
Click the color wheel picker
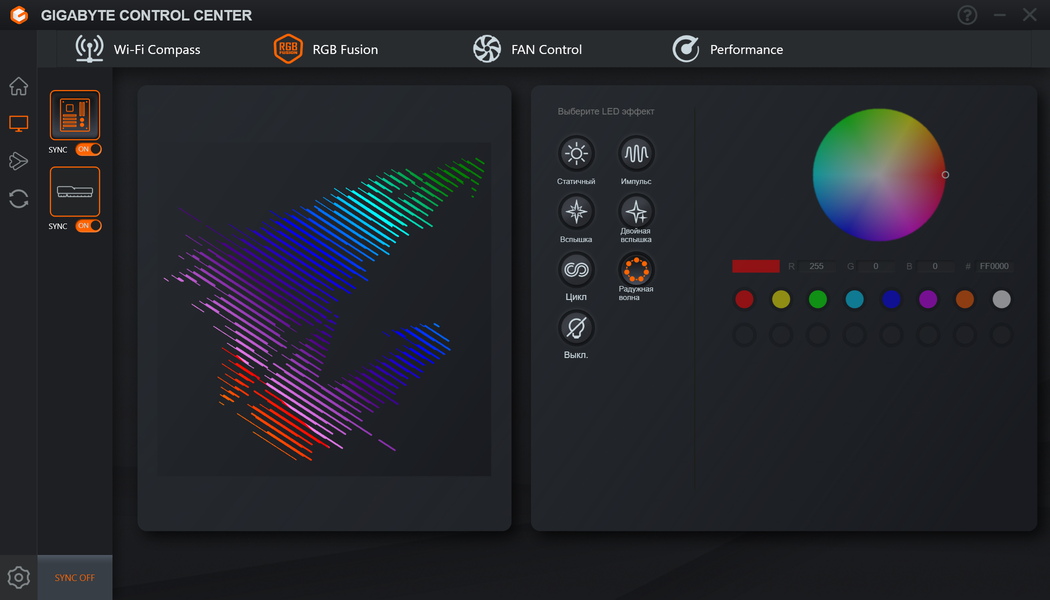pyautogui.click(x=879, y=175)
